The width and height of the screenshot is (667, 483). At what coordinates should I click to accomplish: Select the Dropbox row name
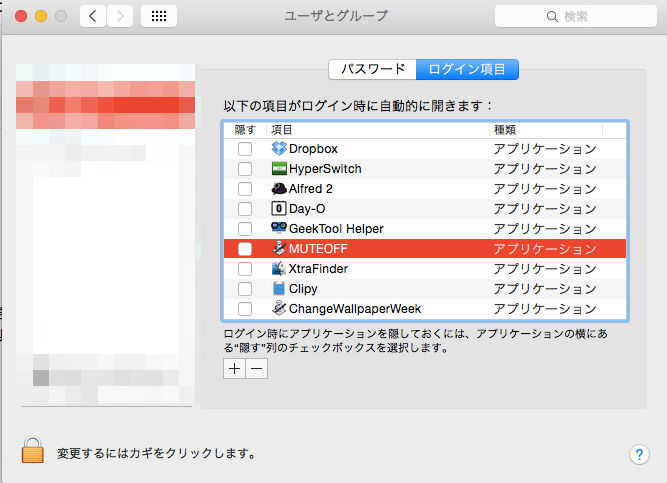click(x=313, y=149)
